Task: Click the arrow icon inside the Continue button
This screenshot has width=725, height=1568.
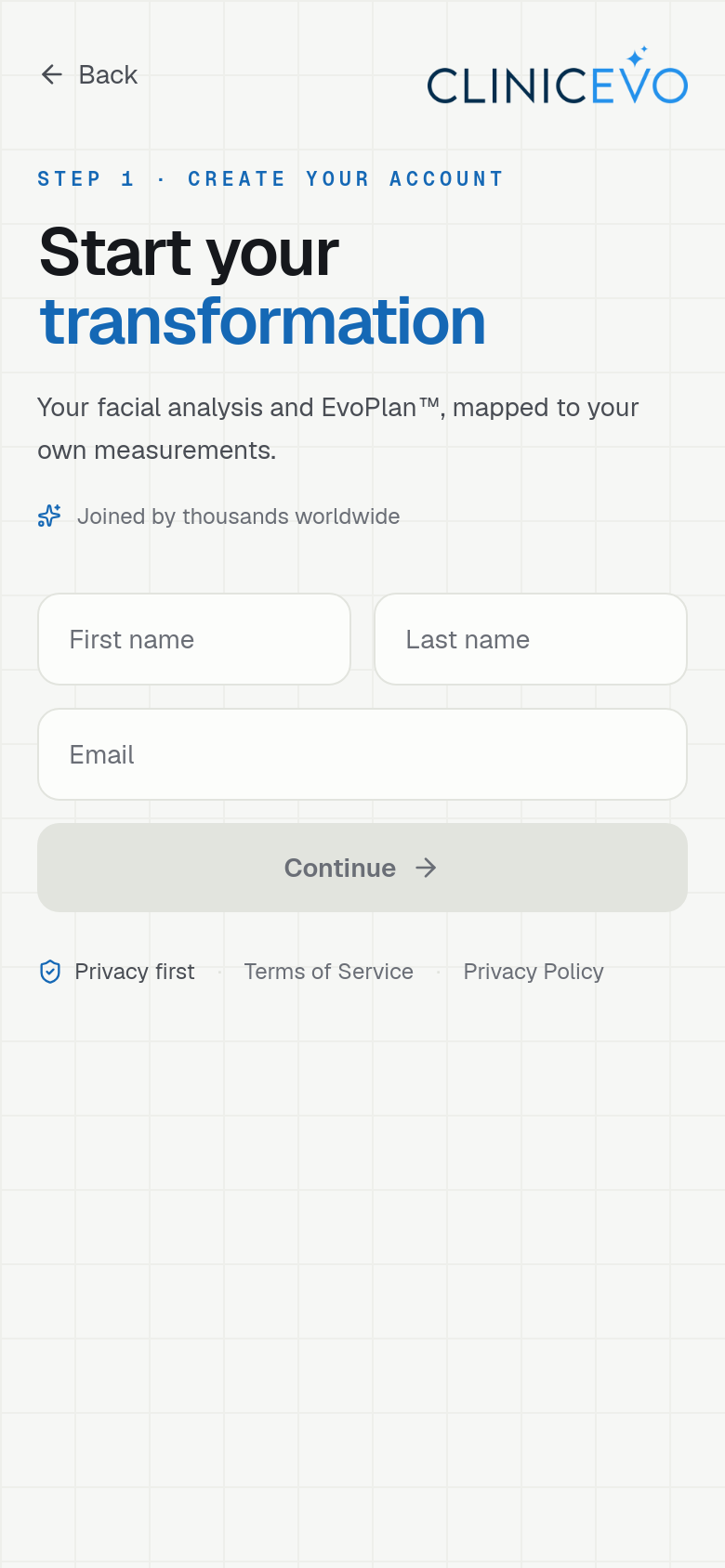Action: [426, 868]
